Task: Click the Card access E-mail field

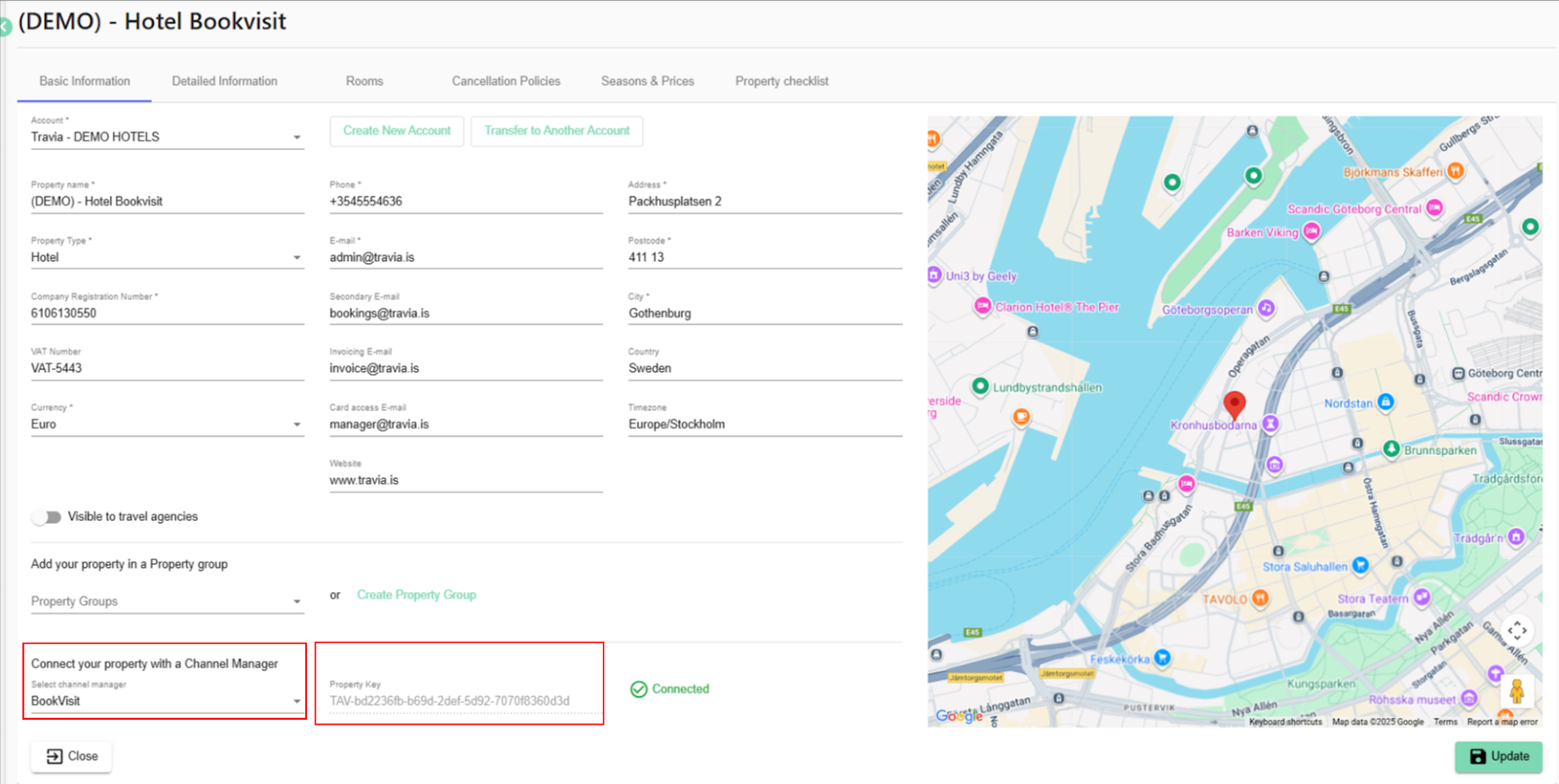Action: coord(466,425)
